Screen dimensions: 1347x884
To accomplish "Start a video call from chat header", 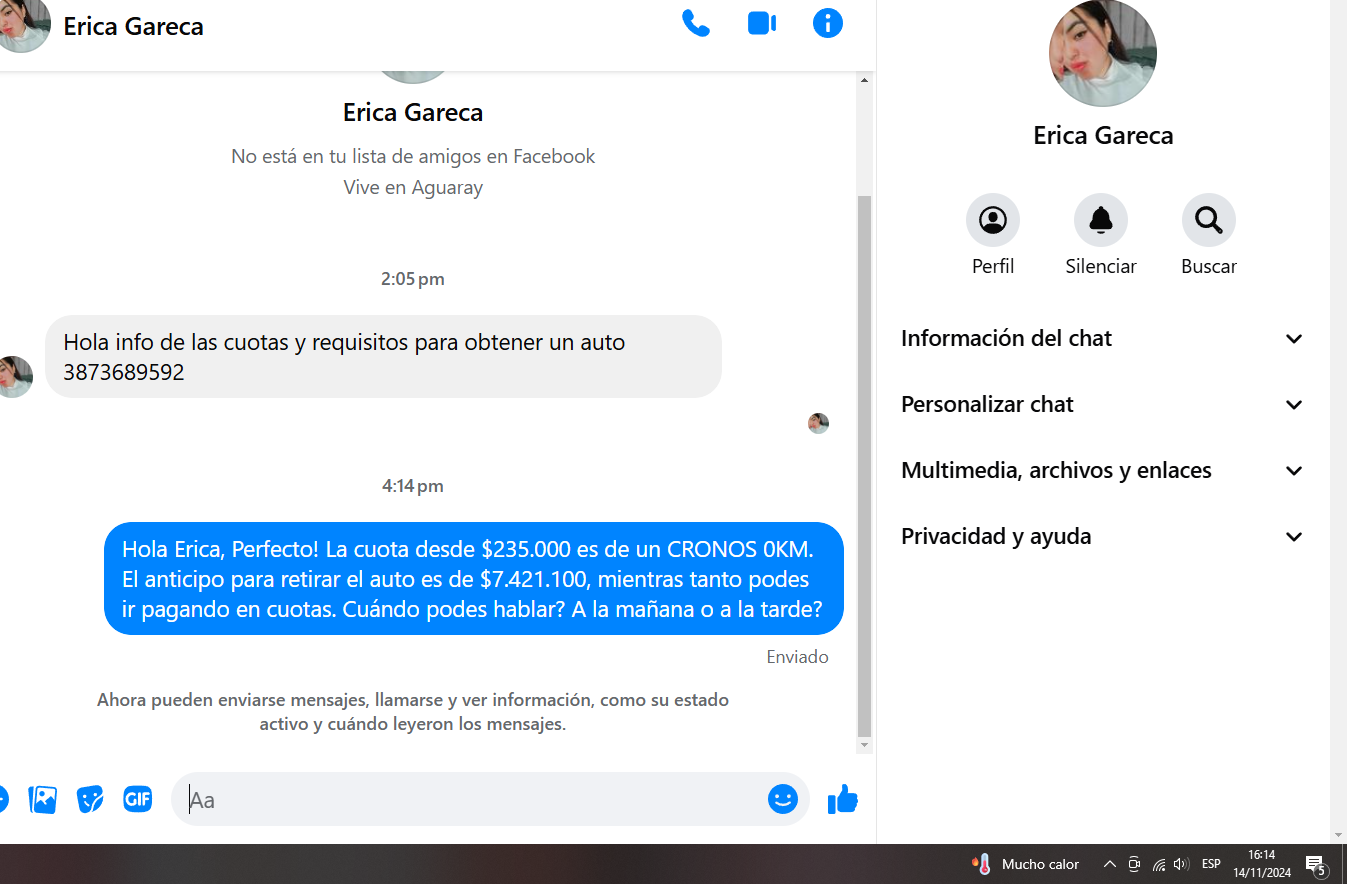I will 762,24.
